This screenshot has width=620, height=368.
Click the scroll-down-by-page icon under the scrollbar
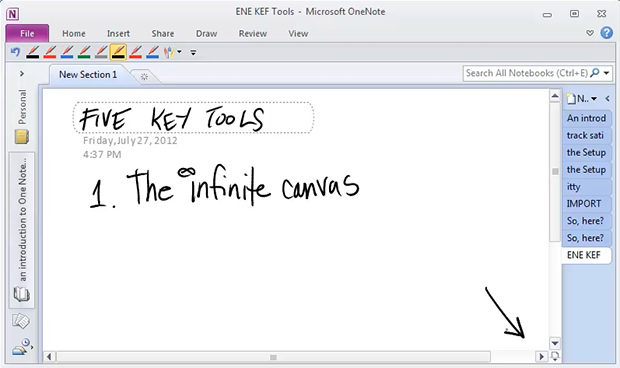pyautogui.click(x=555, y=357)
